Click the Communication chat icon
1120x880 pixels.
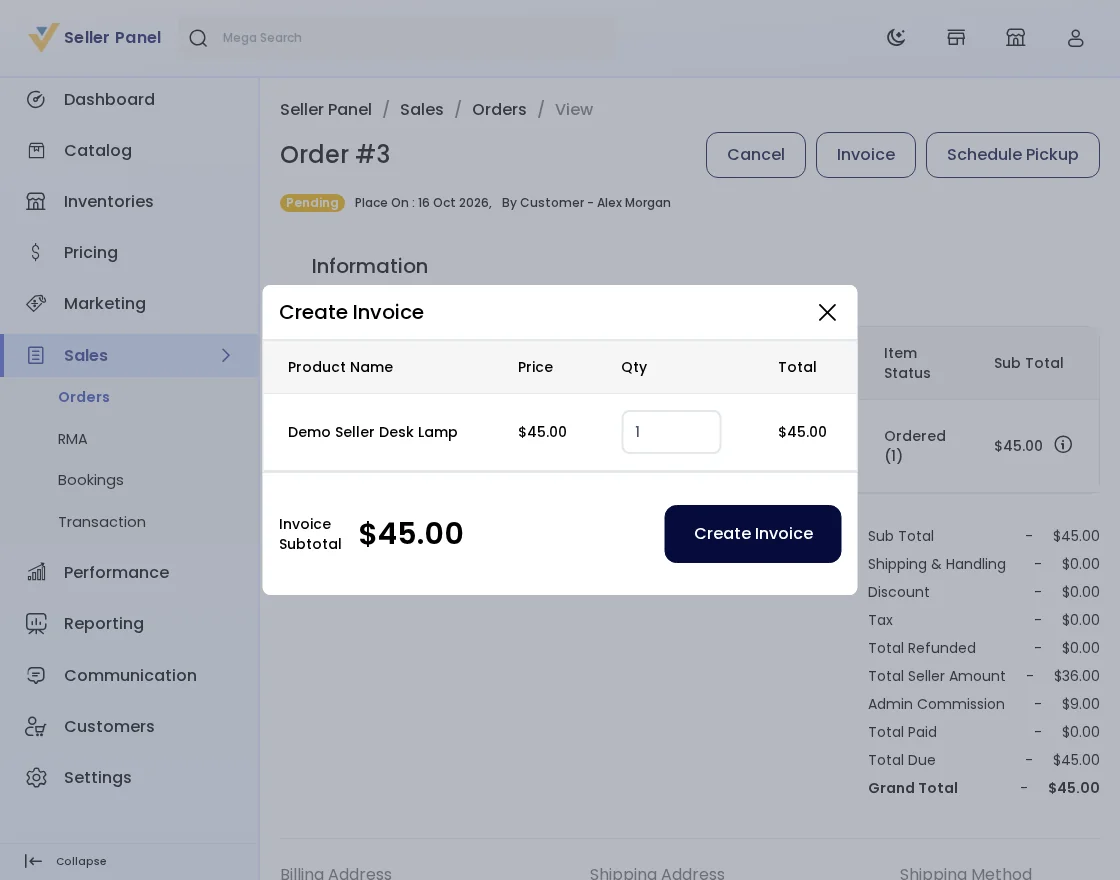click(36, 675)
